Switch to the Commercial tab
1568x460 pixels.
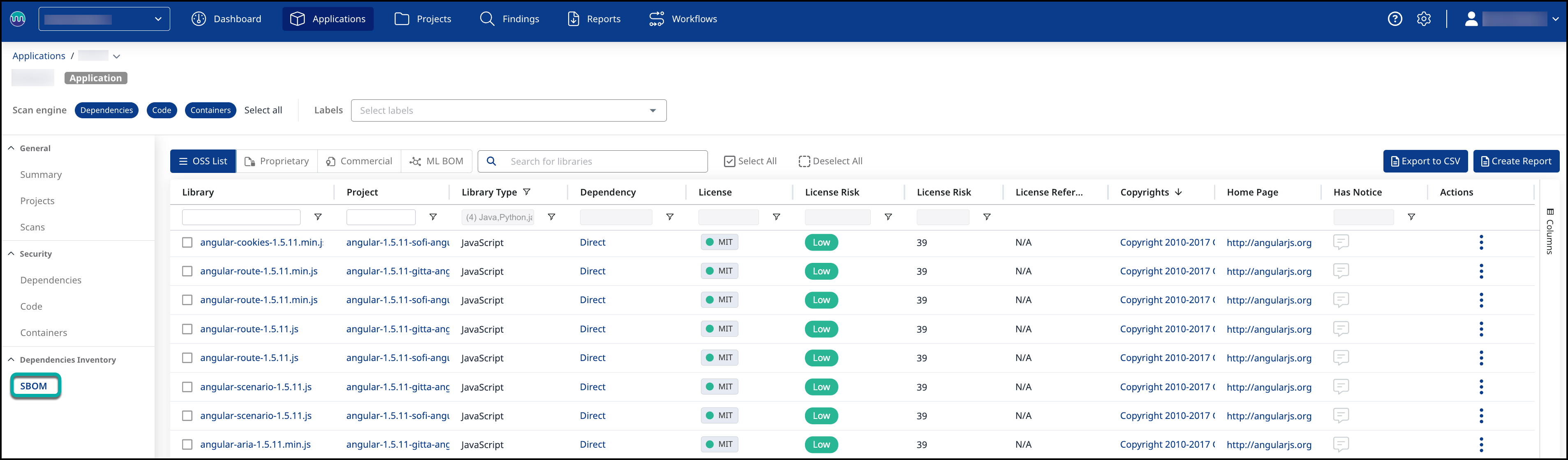tap(359, 161)
